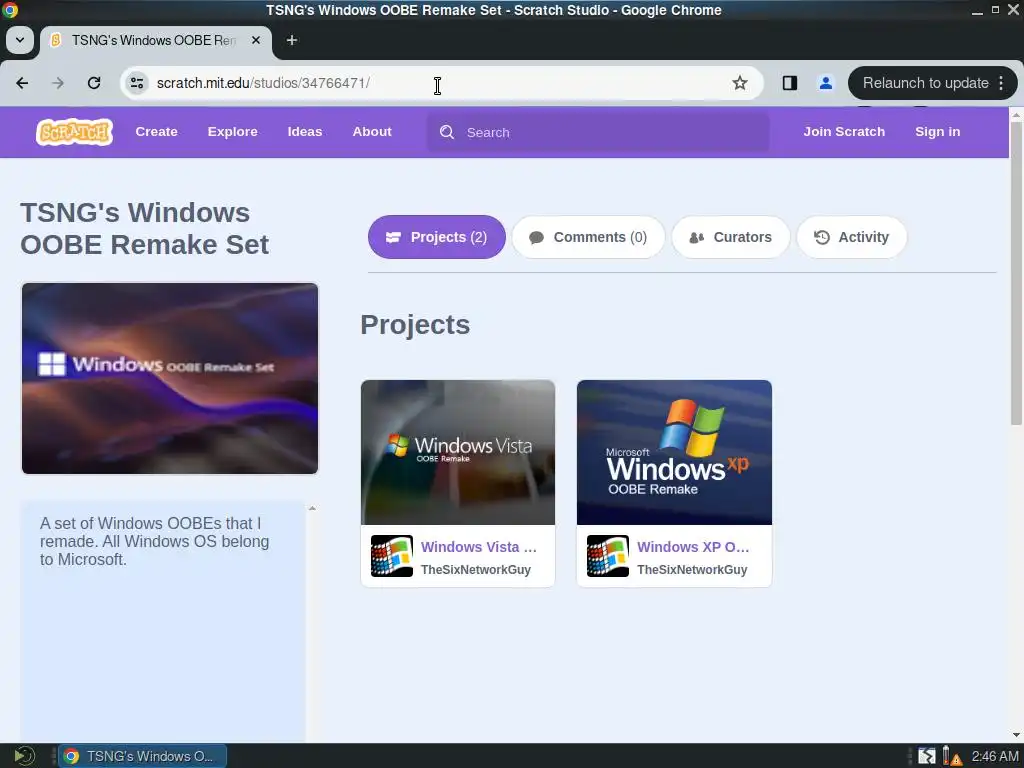The height and width of the screenshot is (768, 1024).
Task: Open site information icon in address bar
Action: click(137, 83)
